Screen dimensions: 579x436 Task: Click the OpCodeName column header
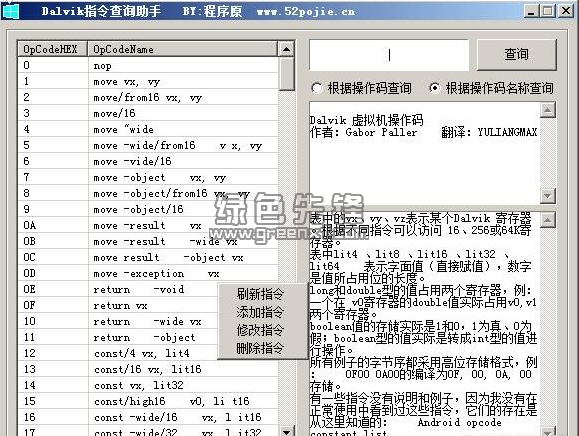click(x=183, y=49)
